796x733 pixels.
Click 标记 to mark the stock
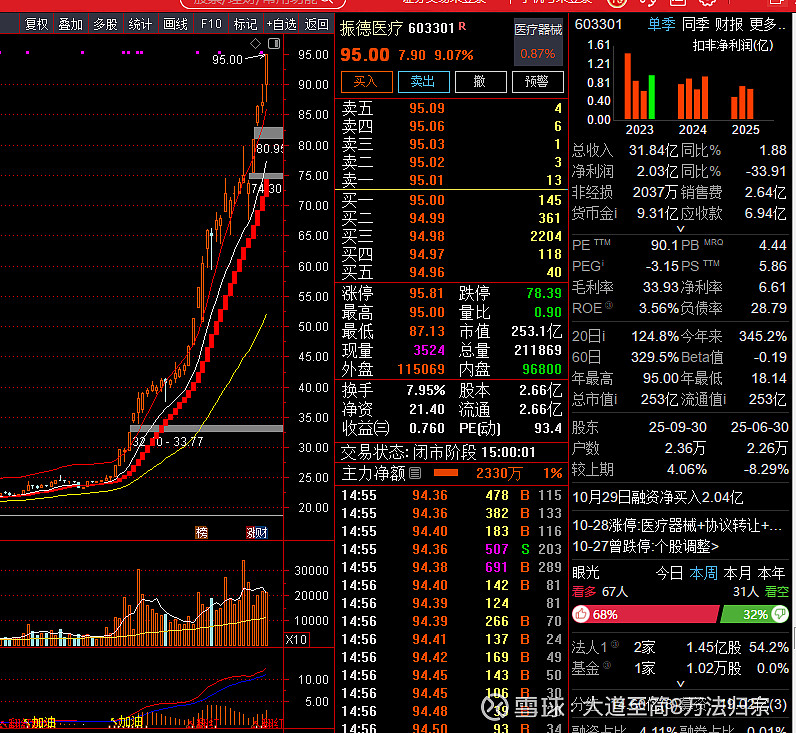click(x=245, y=24)
